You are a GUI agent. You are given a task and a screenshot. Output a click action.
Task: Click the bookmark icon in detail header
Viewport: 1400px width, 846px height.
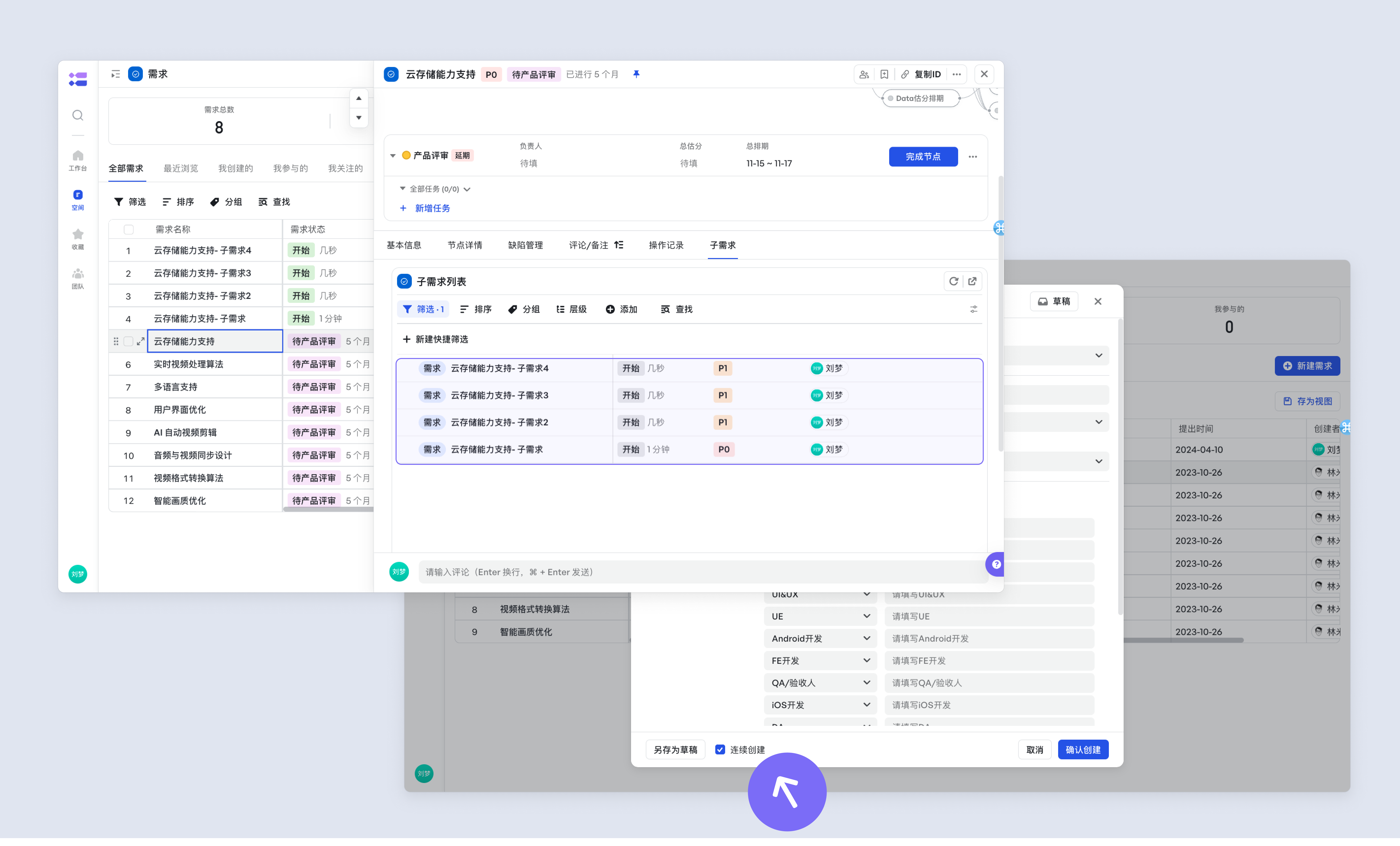884,74
